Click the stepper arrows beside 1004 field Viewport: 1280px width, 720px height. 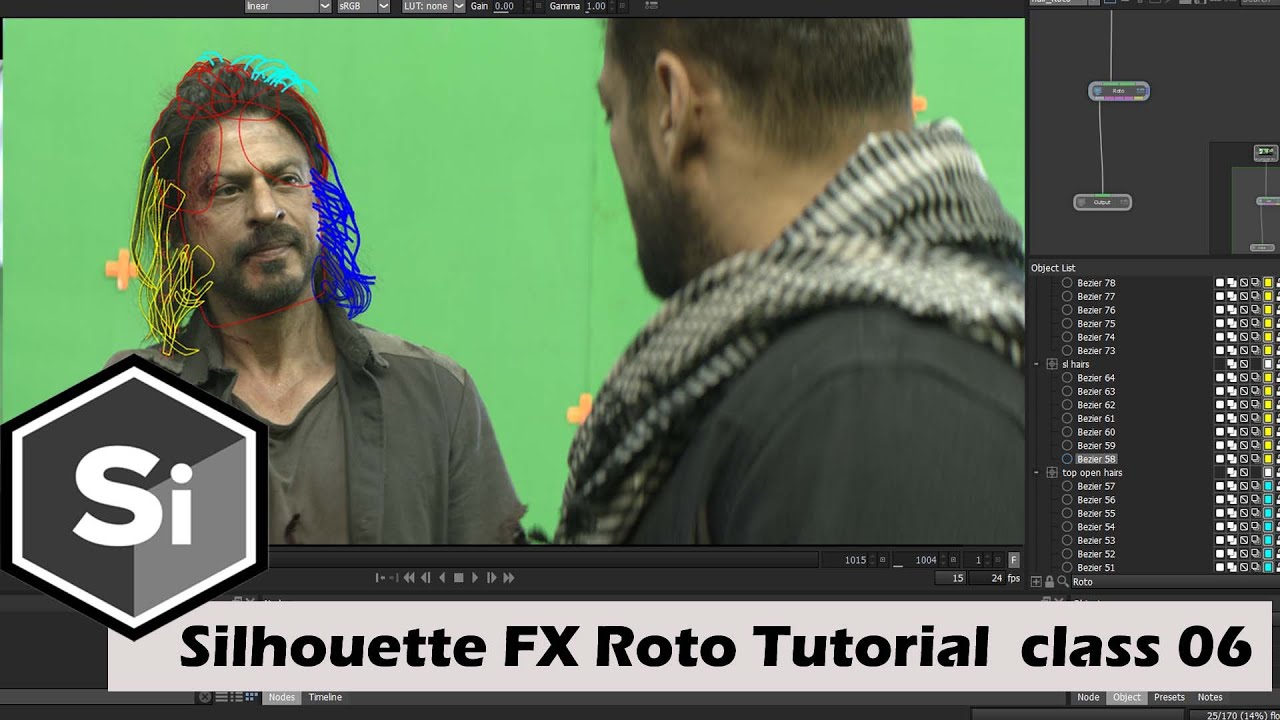coord(943,560)
